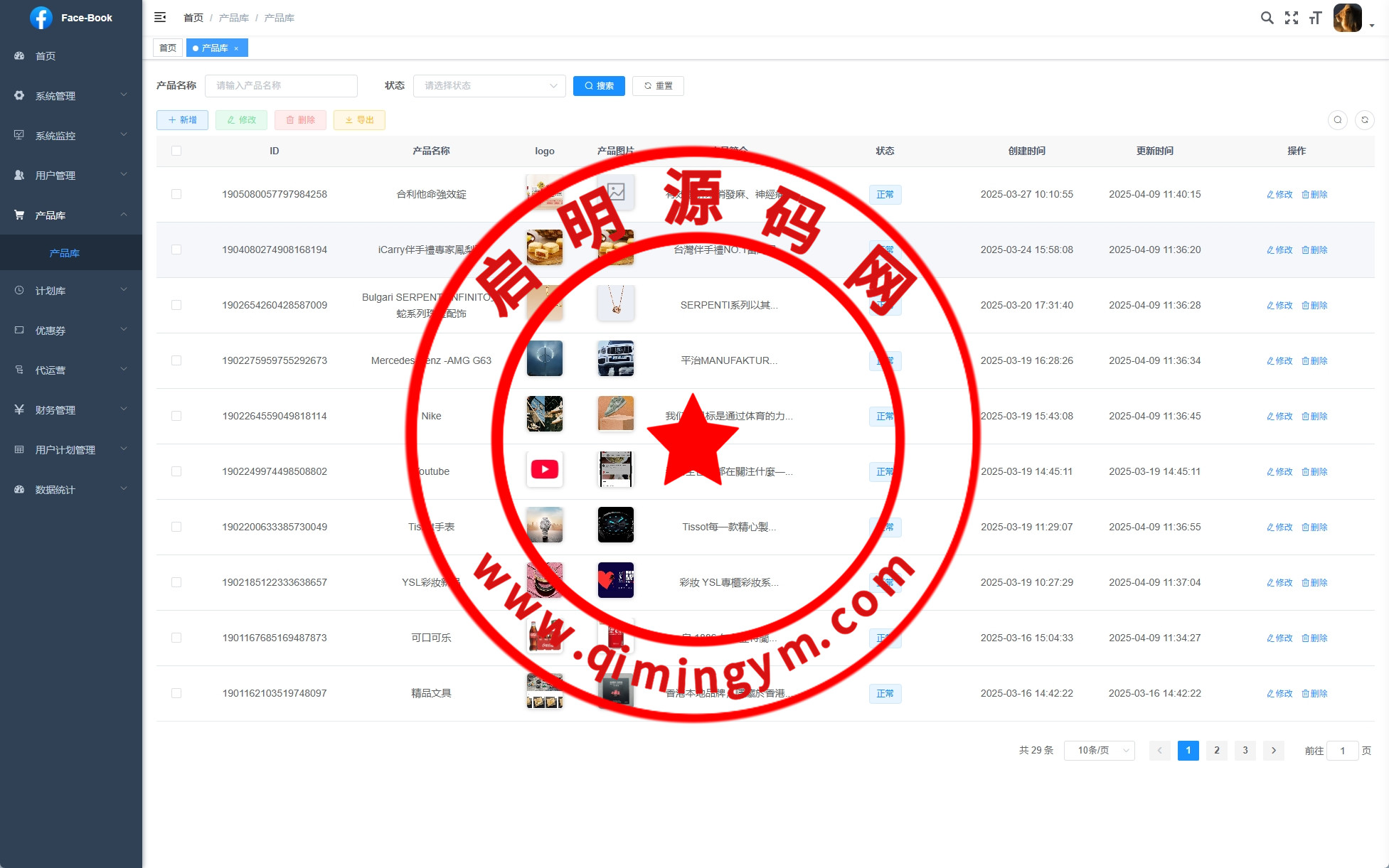This screenshot has height=868, width=1389.
Task: Click the round refresh table icon
Action: pos(1364,120)
